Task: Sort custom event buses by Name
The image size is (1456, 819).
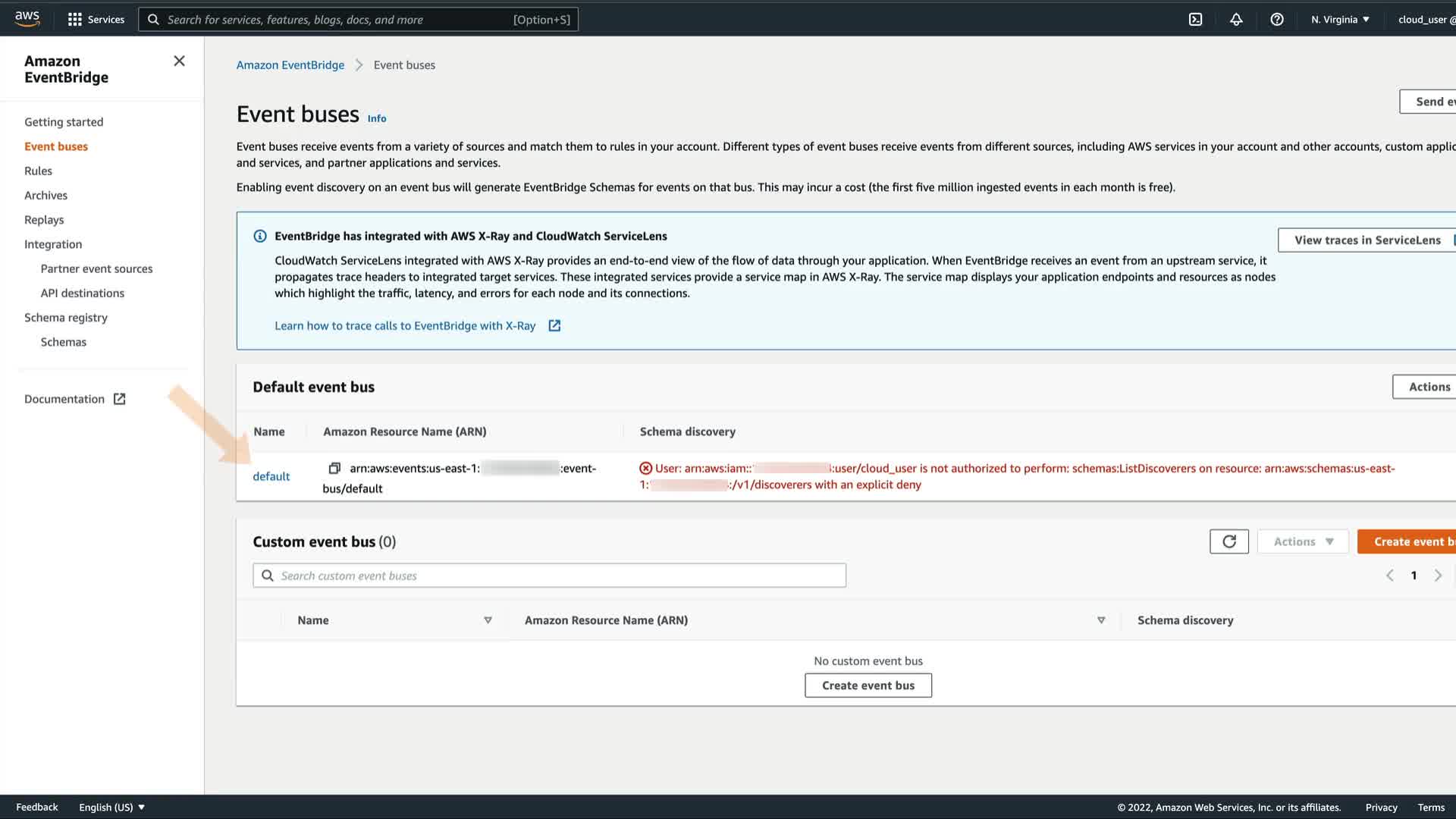Action: (x=488, y=620)
